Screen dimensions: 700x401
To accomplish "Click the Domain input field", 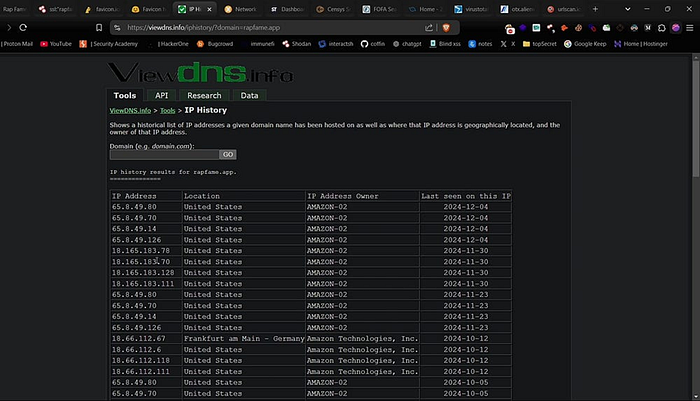I will pyautogui.click(x=164, y=155).
